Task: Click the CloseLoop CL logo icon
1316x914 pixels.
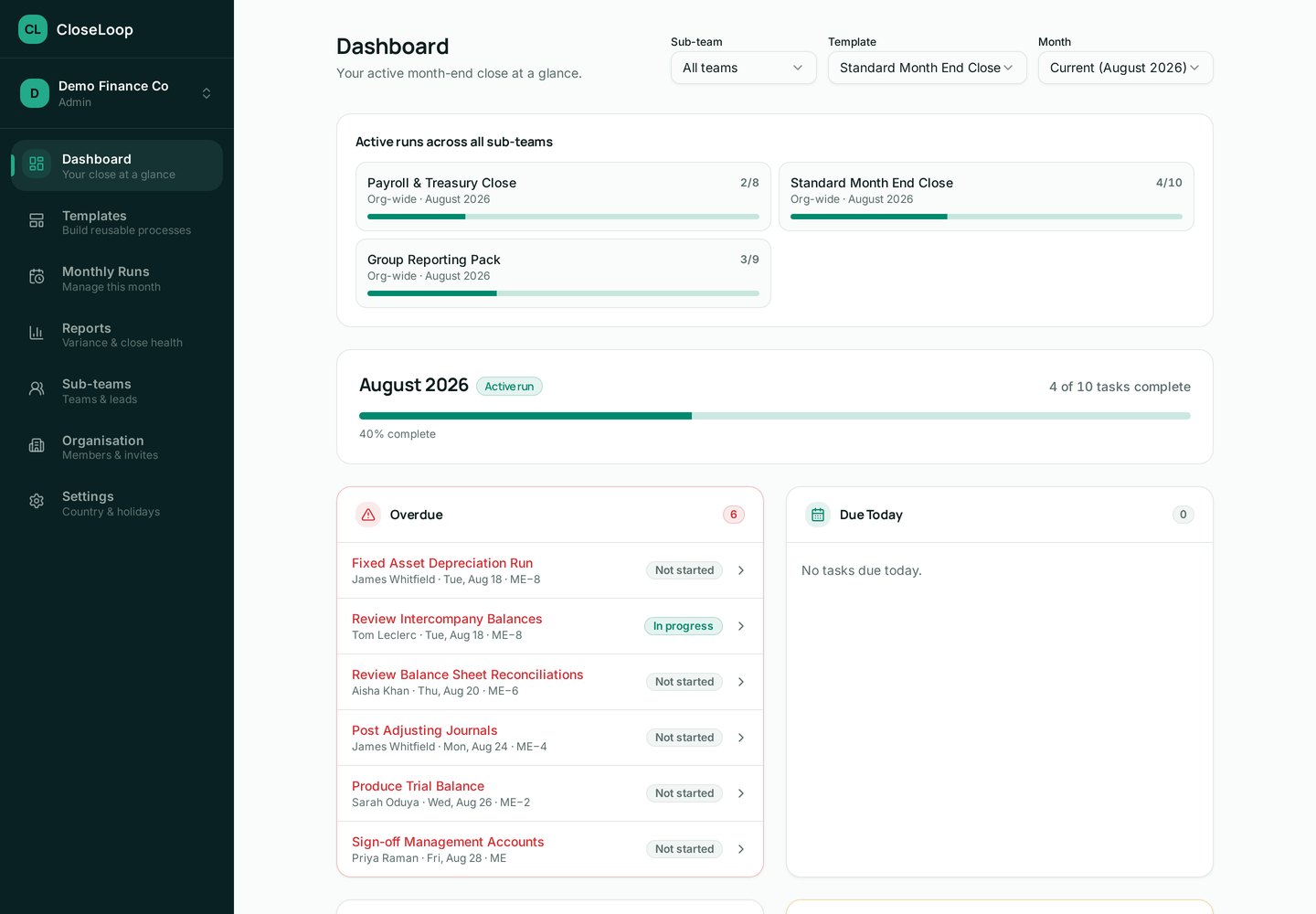Action: (x=33, y=29)
